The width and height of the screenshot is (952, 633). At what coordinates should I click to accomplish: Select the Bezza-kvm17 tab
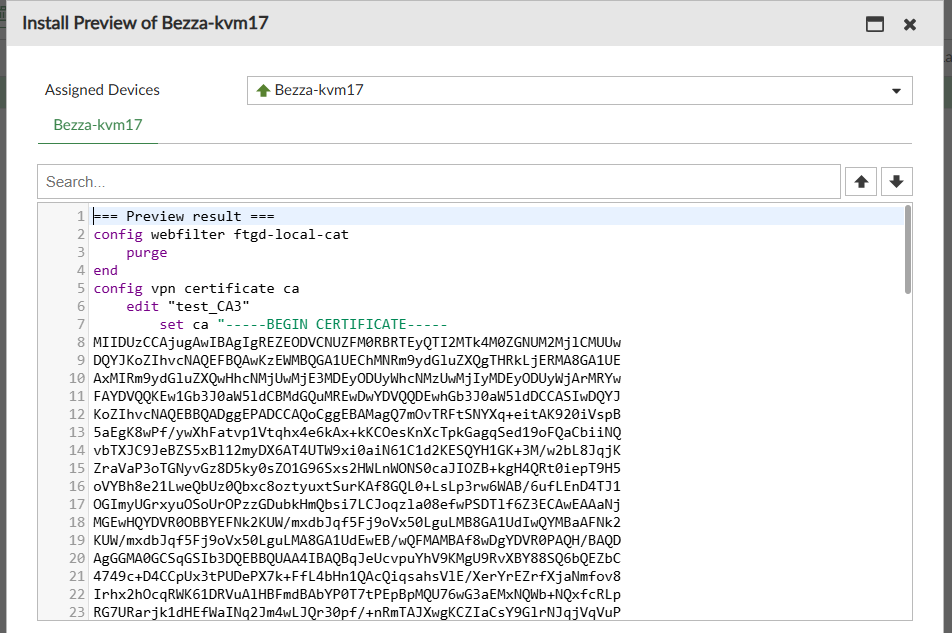click(98, 125)
